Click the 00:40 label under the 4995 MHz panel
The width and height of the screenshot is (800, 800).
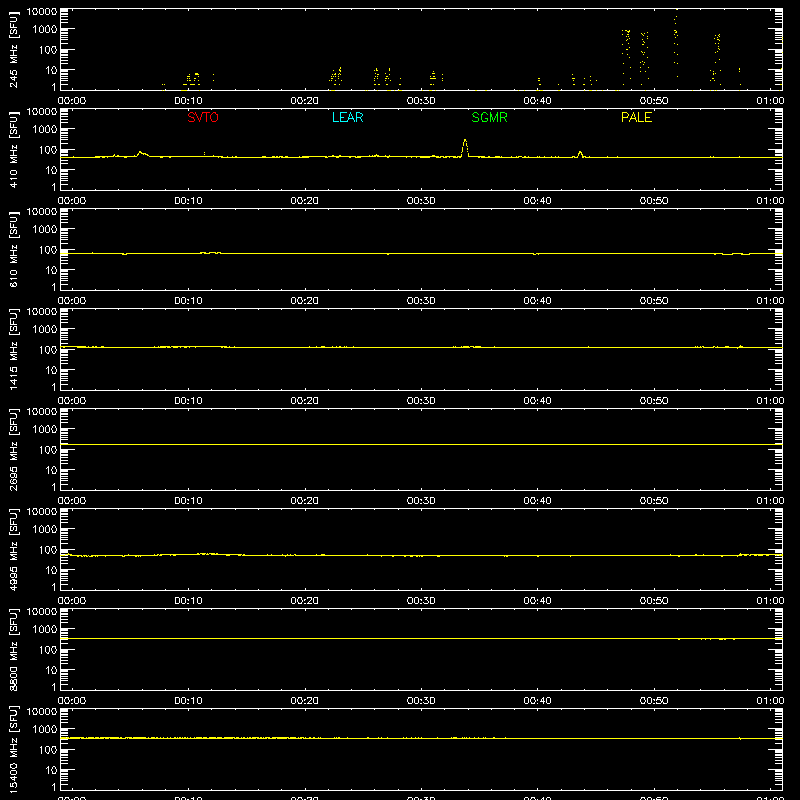pos(537,601)
